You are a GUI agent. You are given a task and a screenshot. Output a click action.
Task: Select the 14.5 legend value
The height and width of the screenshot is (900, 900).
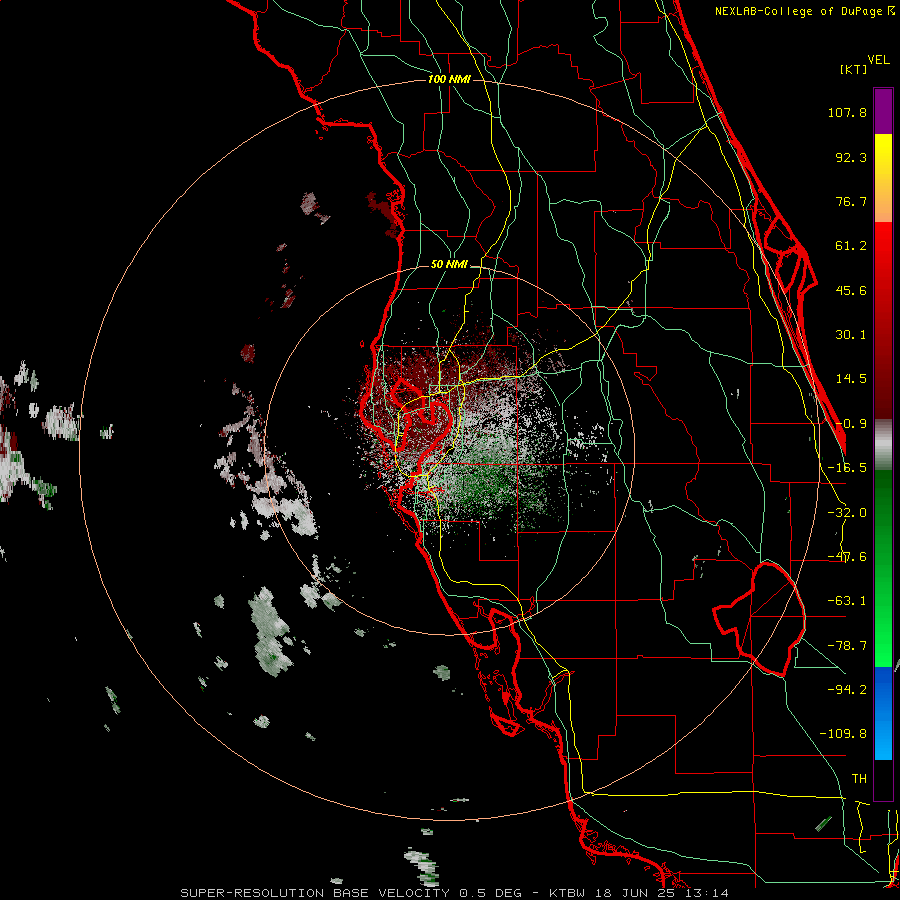(851, 379)
